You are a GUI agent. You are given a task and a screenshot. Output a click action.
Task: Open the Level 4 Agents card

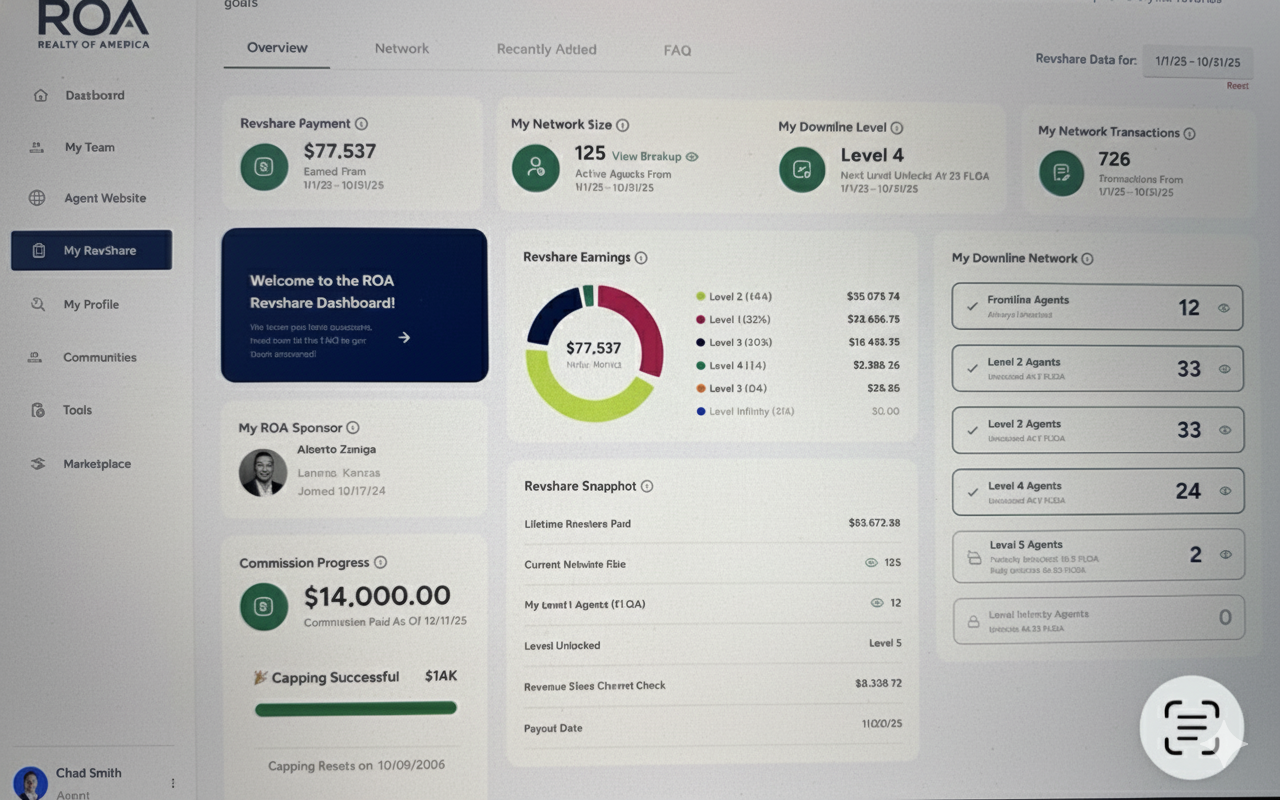(x=1098, y=492)
